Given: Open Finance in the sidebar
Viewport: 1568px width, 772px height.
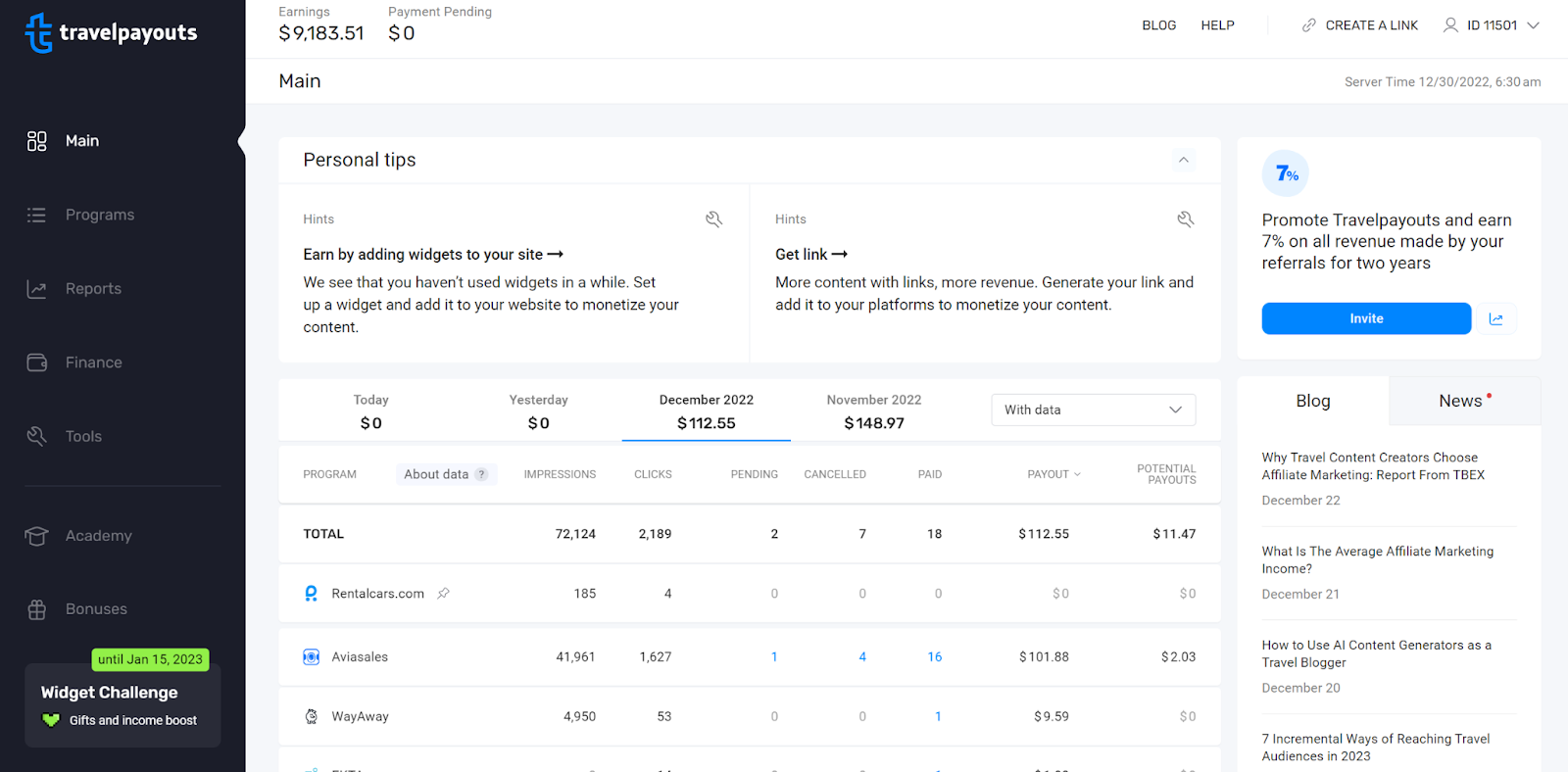Looking at the screenshot, I should pos(94,362).
